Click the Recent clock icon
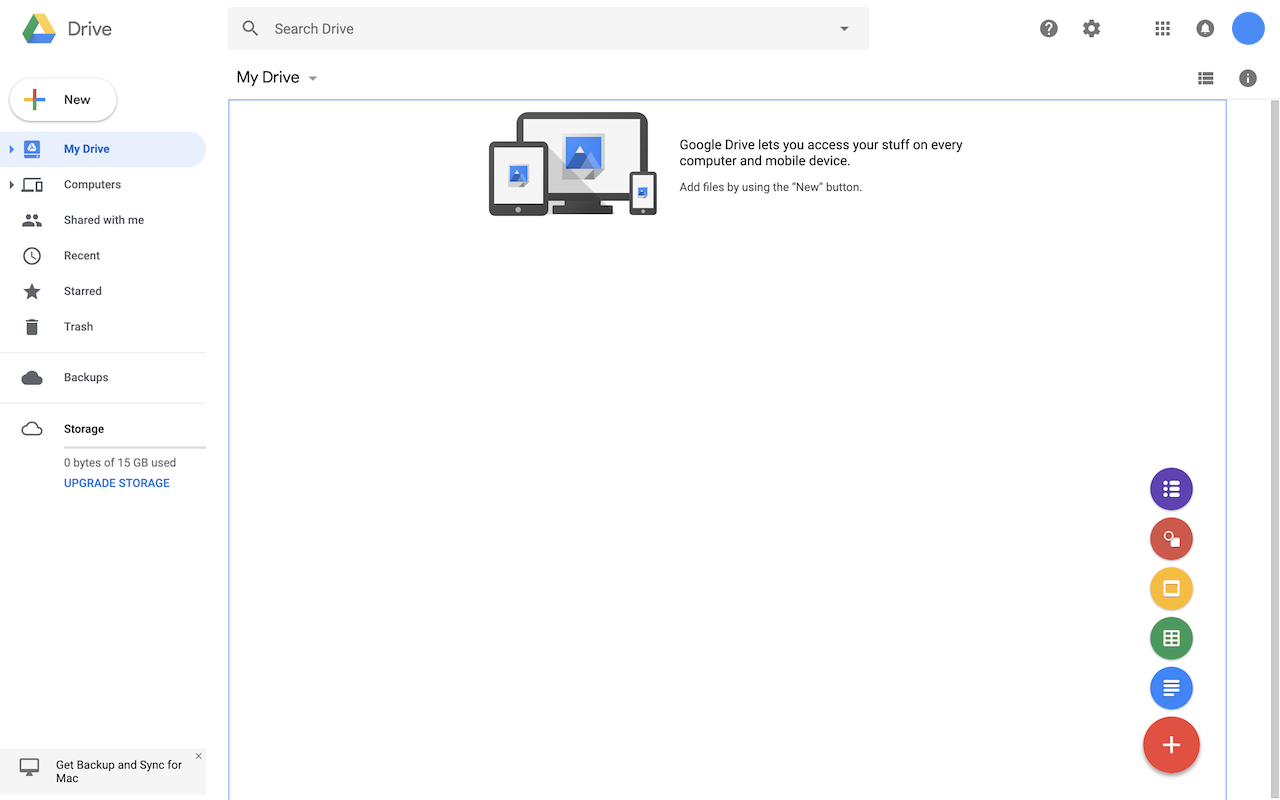Image resolution: width=1280 pixels, height=800 pixels. (32, 256)
